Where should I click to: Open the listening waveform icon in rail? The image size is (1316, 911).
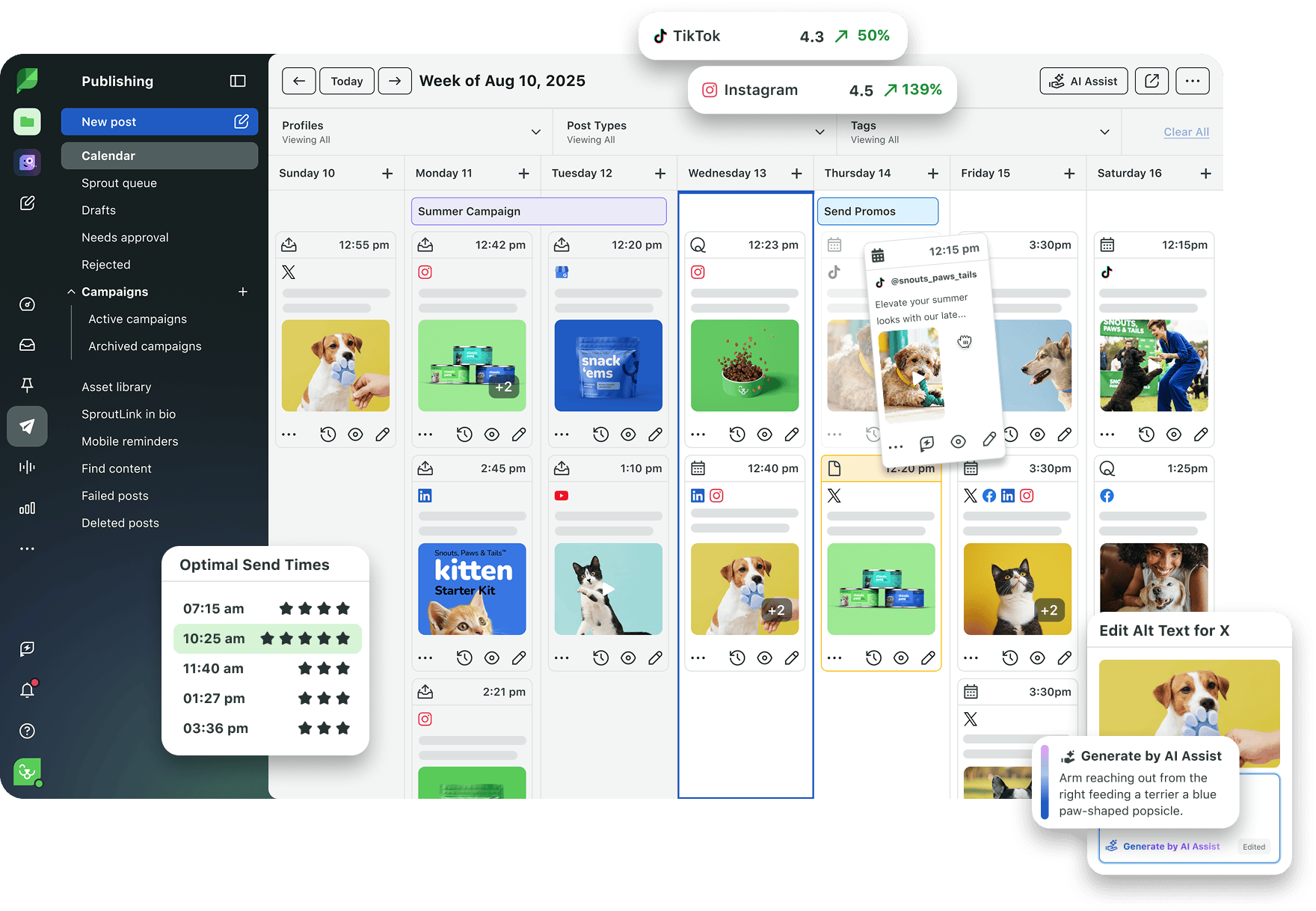point(27,467)
